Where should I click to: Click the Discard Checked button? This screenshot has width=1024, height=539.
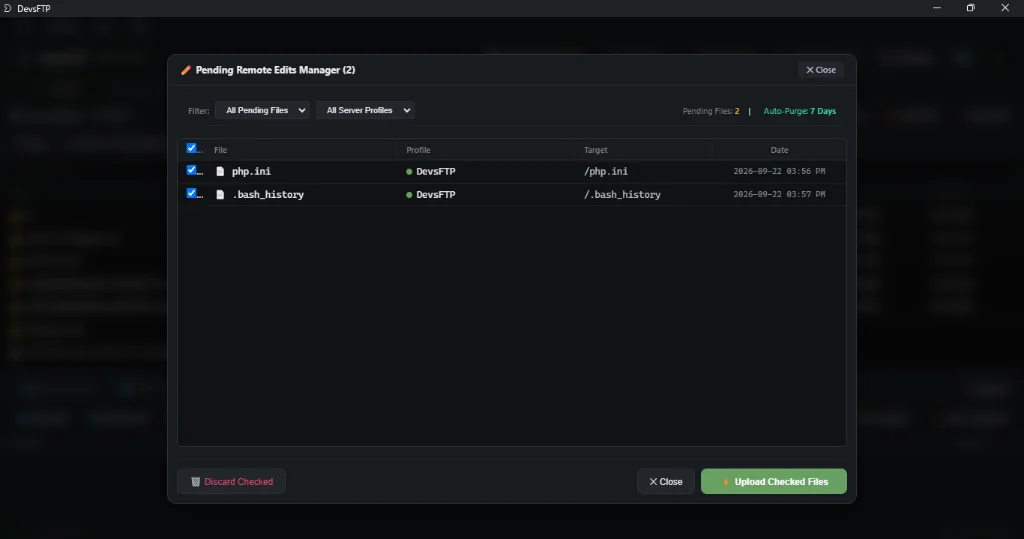click(x=232, y=482)
